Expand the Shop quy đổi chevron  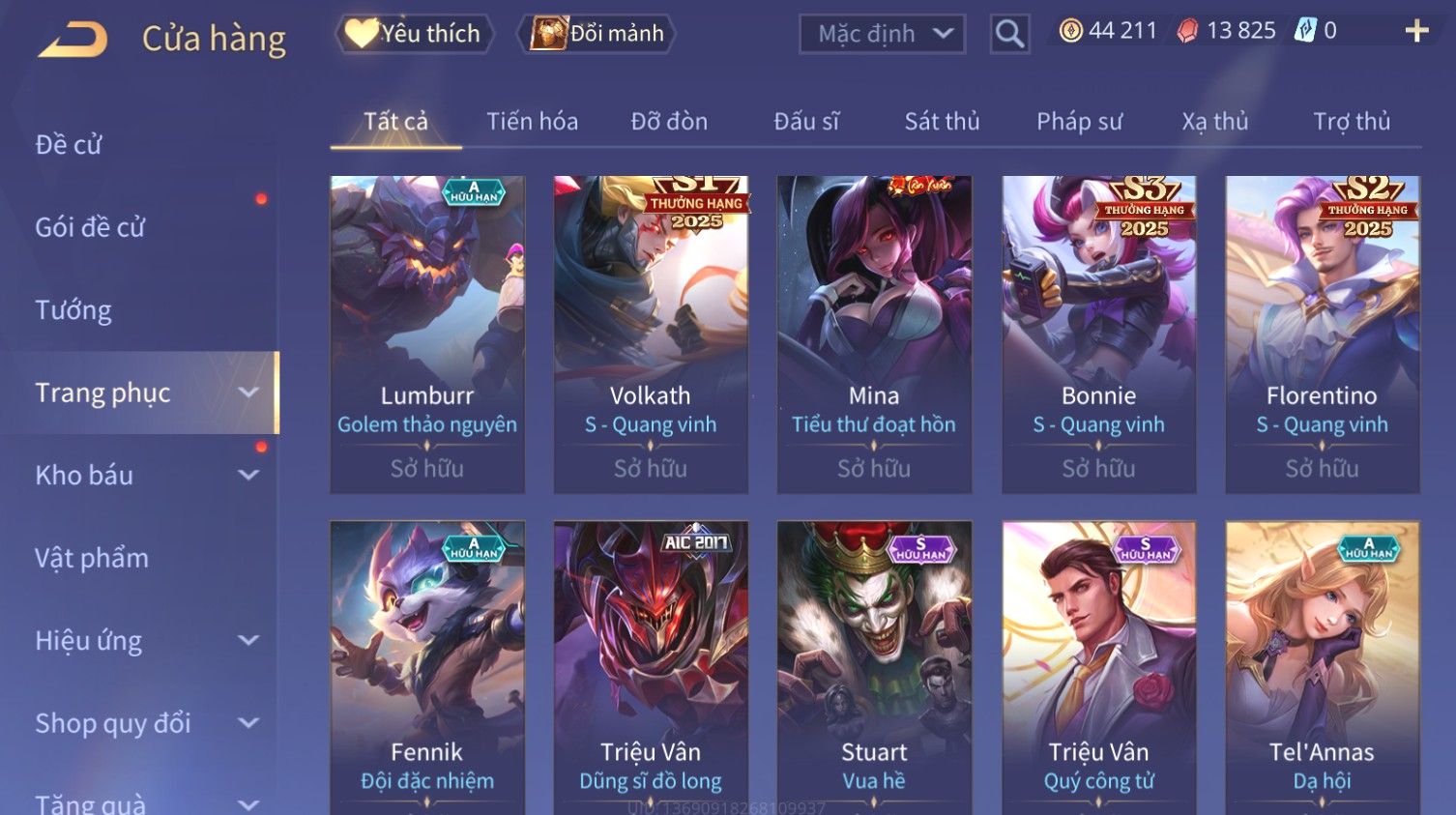[x=248, y=722]
